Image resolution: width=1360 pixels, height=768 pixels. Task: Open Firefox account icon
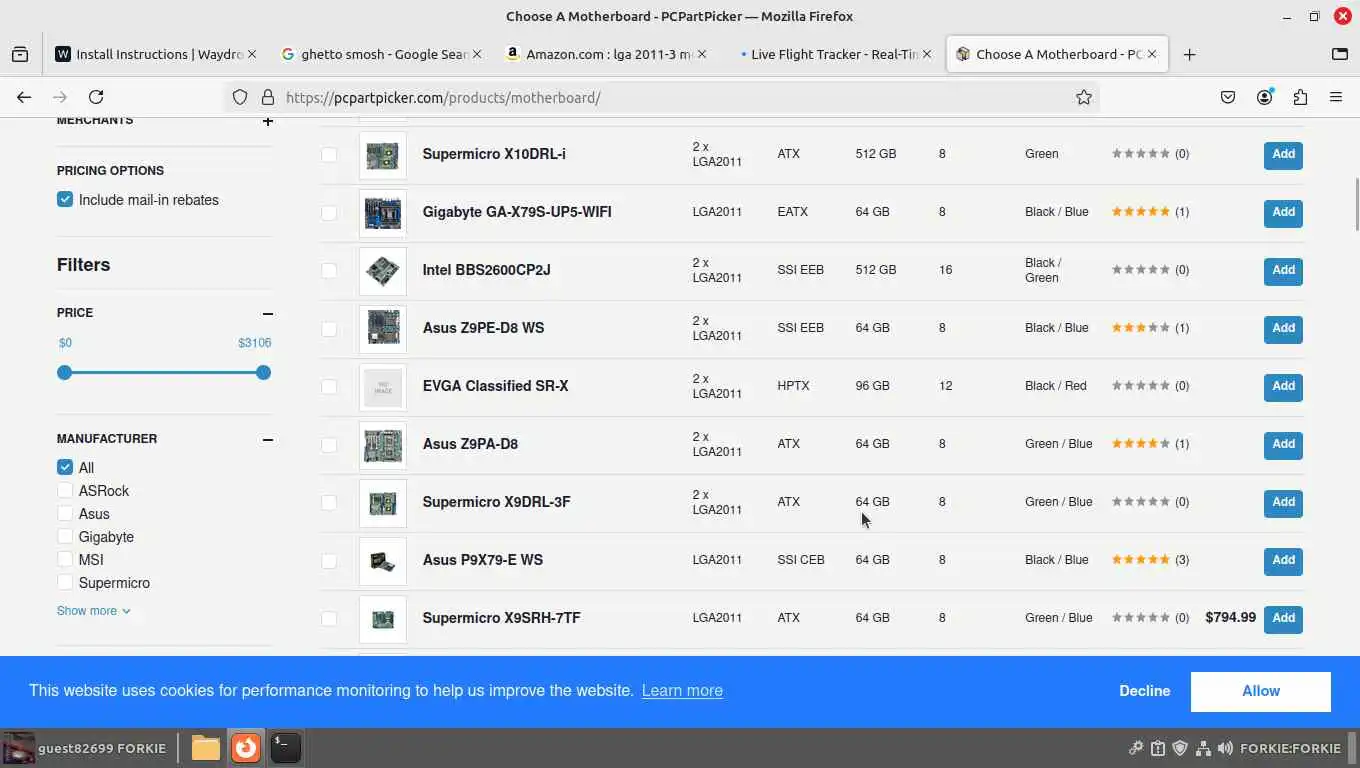click(1265, 97)
